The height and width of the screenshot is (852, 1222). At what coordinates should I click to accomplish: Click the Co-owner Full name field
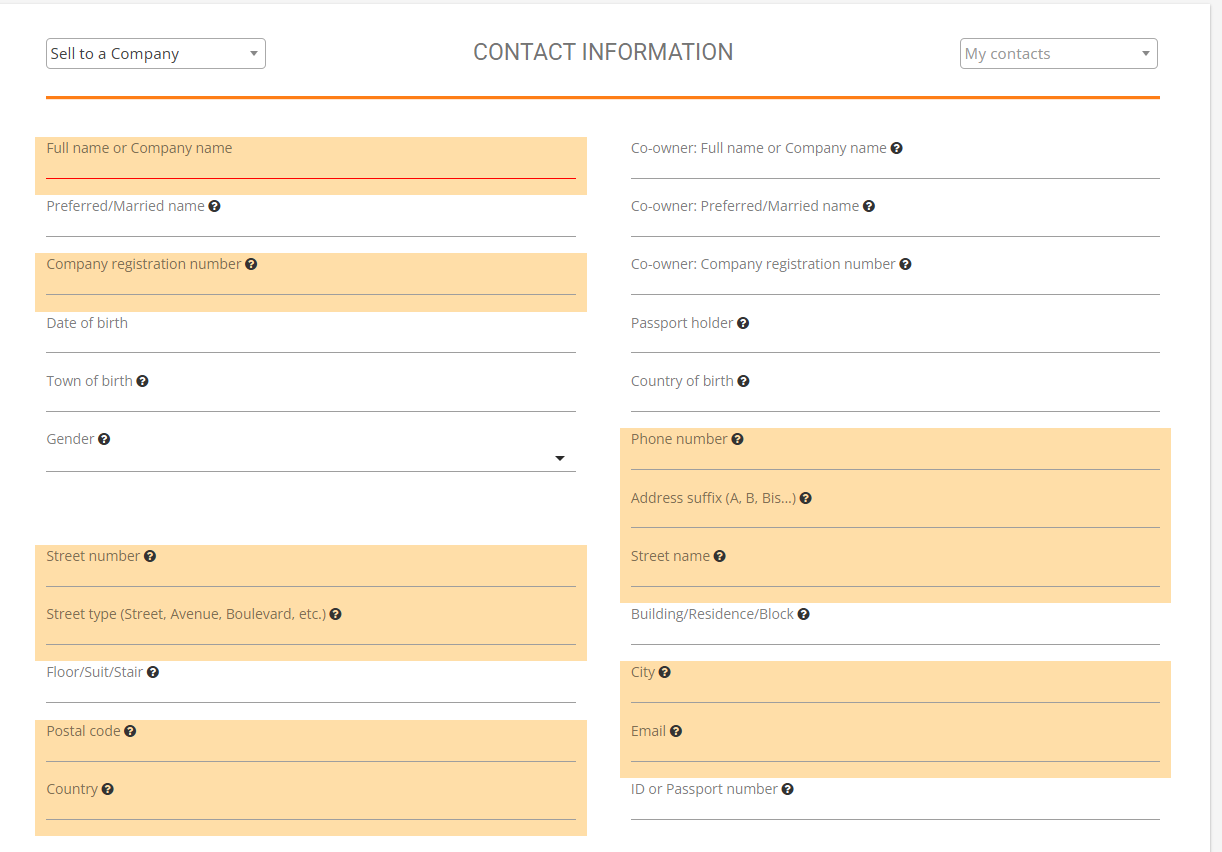pos(895,167)
